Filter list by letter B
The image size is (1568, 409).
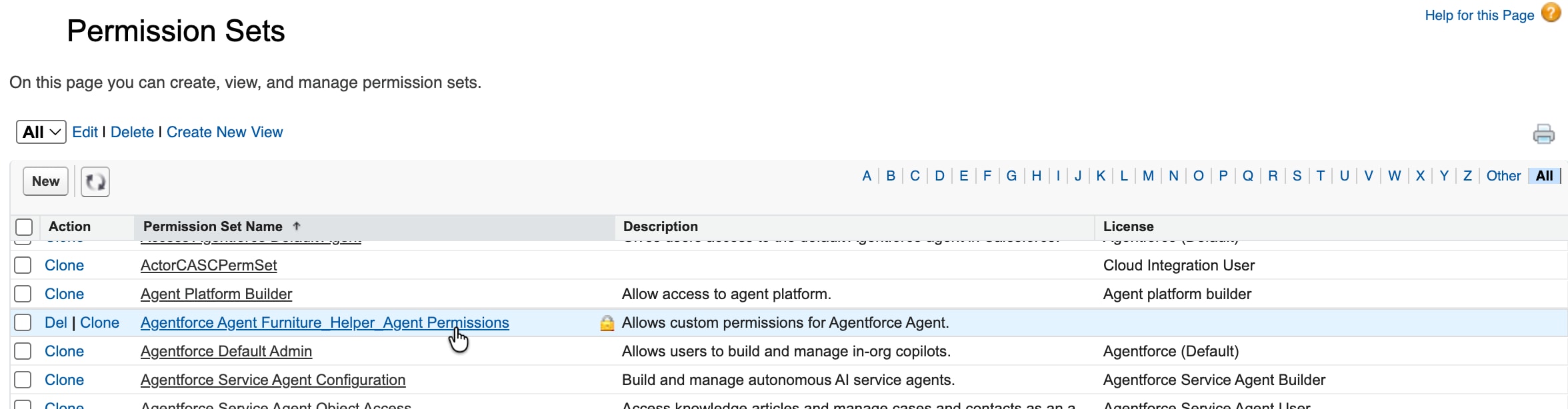pyautogui.click(x=891, y=176)
